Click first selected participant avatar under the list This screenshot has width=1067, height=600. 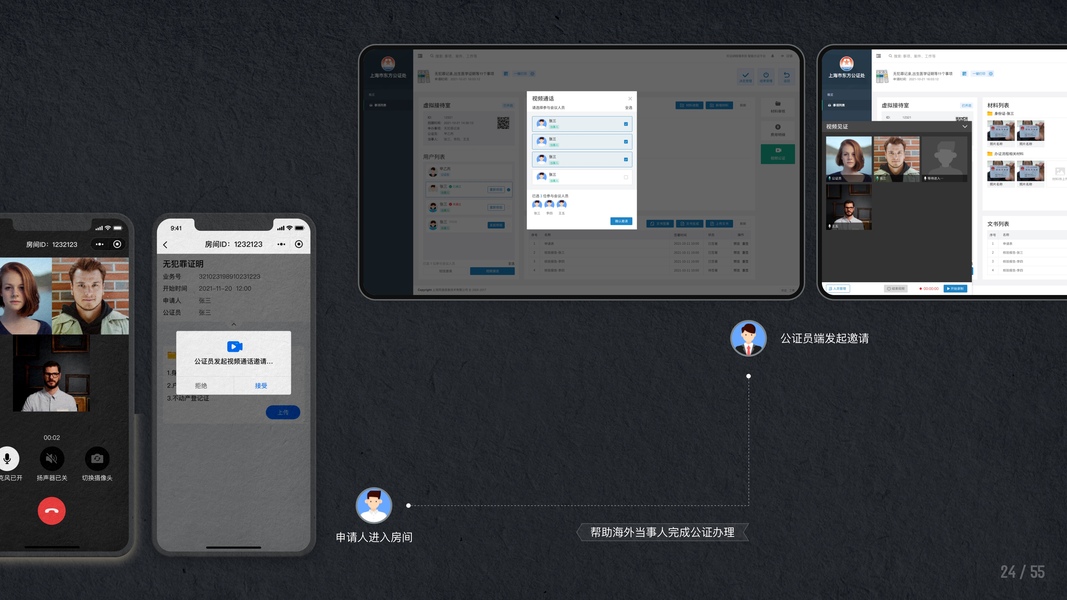point(537,205)
